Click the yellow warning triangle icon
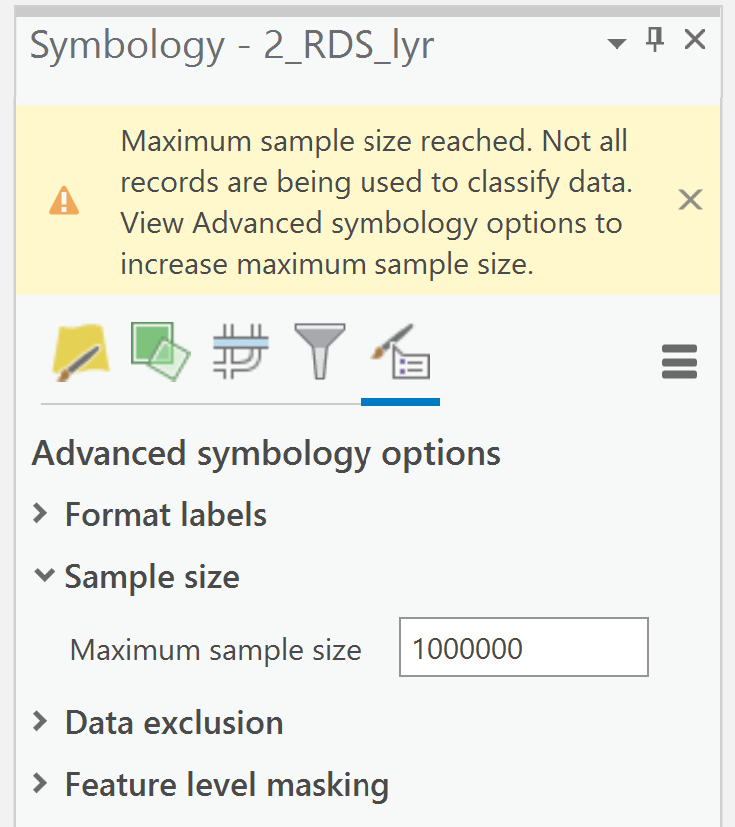The height and width of the screenshot is (827, 735). [66, 200]
